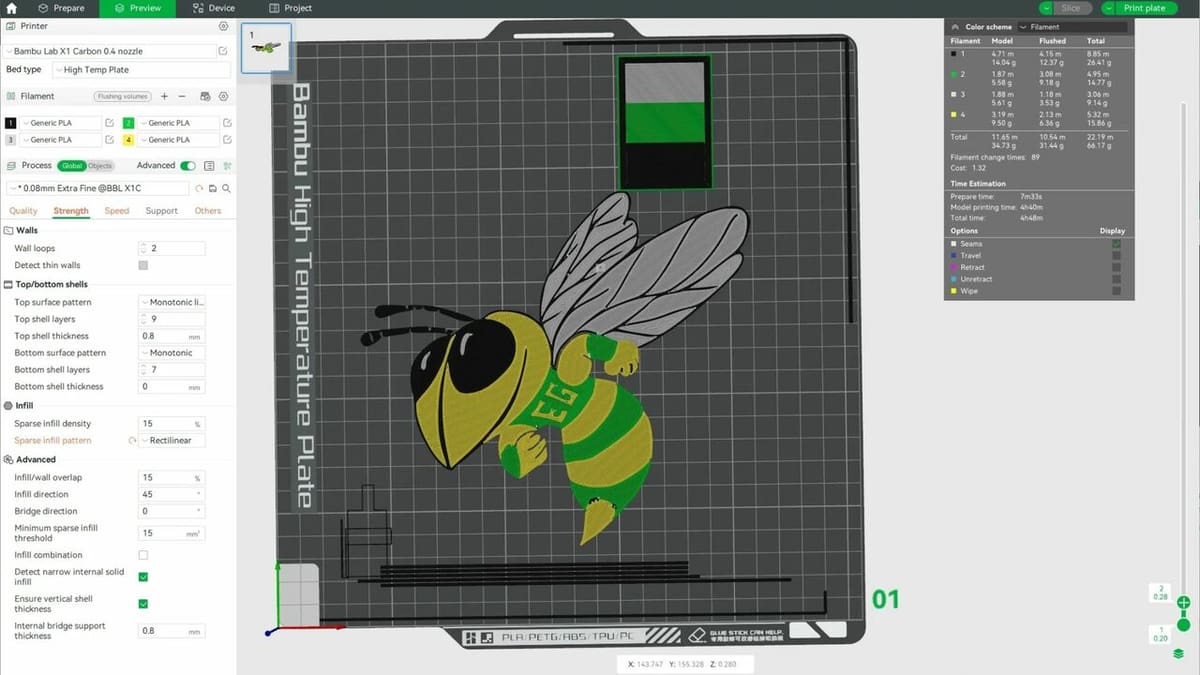The height and width of the screenshot is (675, 1200).
Task: Show Unretract display checkbox
Action: tap(1116, 280)
